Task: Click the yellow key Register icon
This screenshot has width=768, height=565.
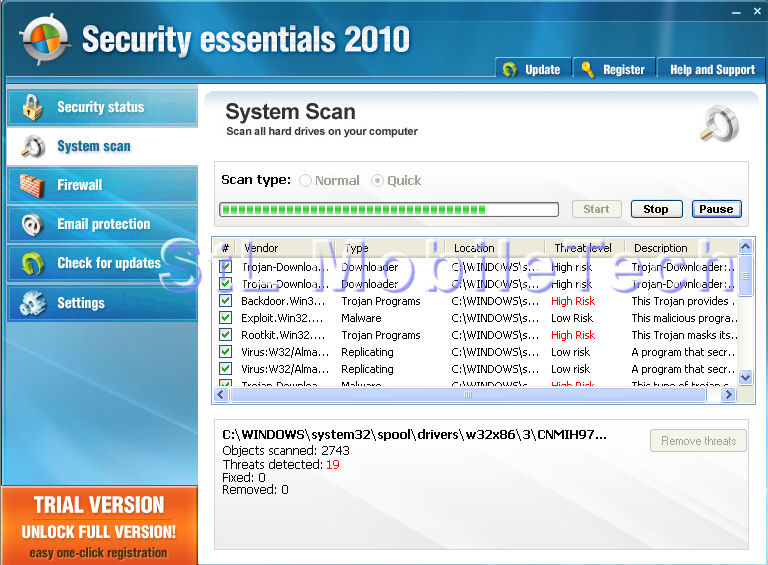Action: (x=587, y=70)
